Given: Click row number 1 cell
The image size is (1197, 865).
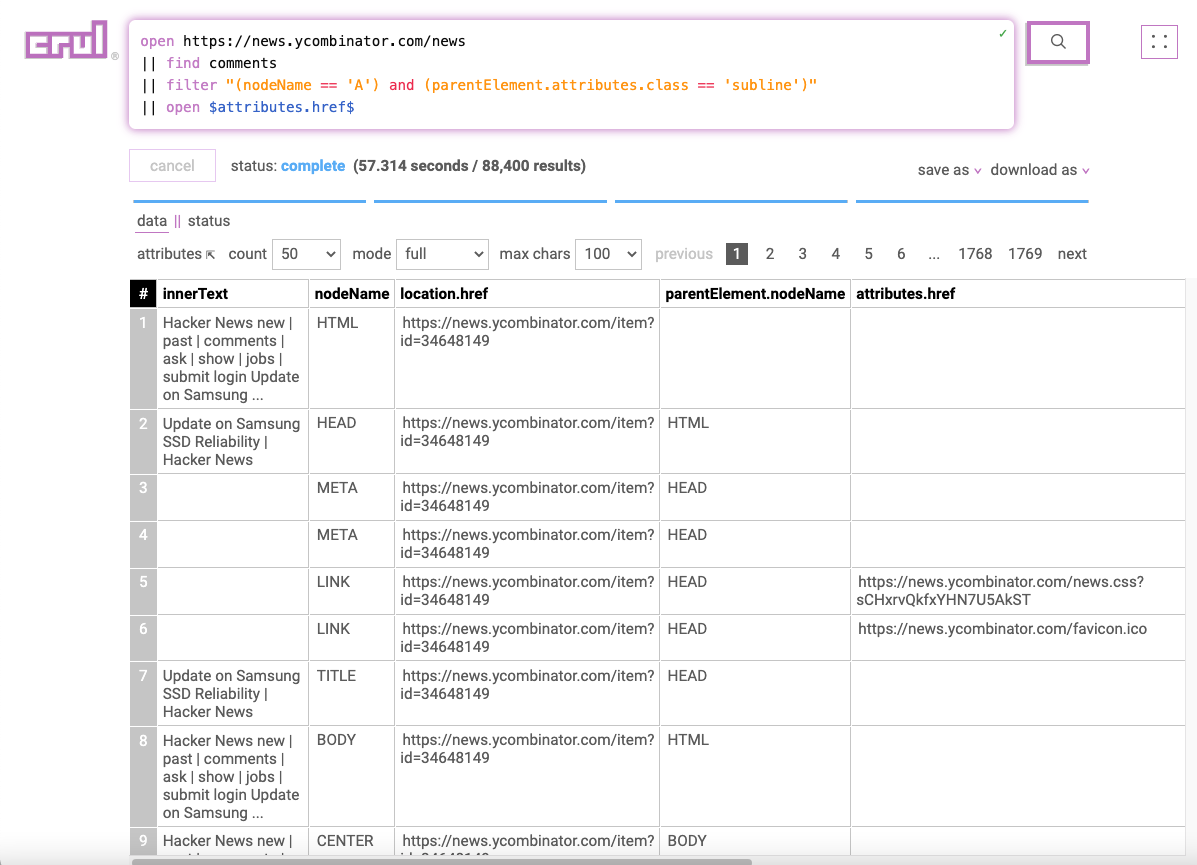Looking at the screenshot, I should coord(143,358).
